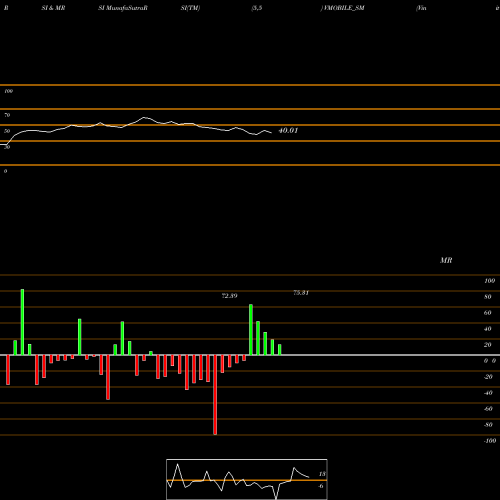The height and width of the screenshot is (500, 500).
Task: Click the MR value label 75.31
Action: tap(301, 293)
